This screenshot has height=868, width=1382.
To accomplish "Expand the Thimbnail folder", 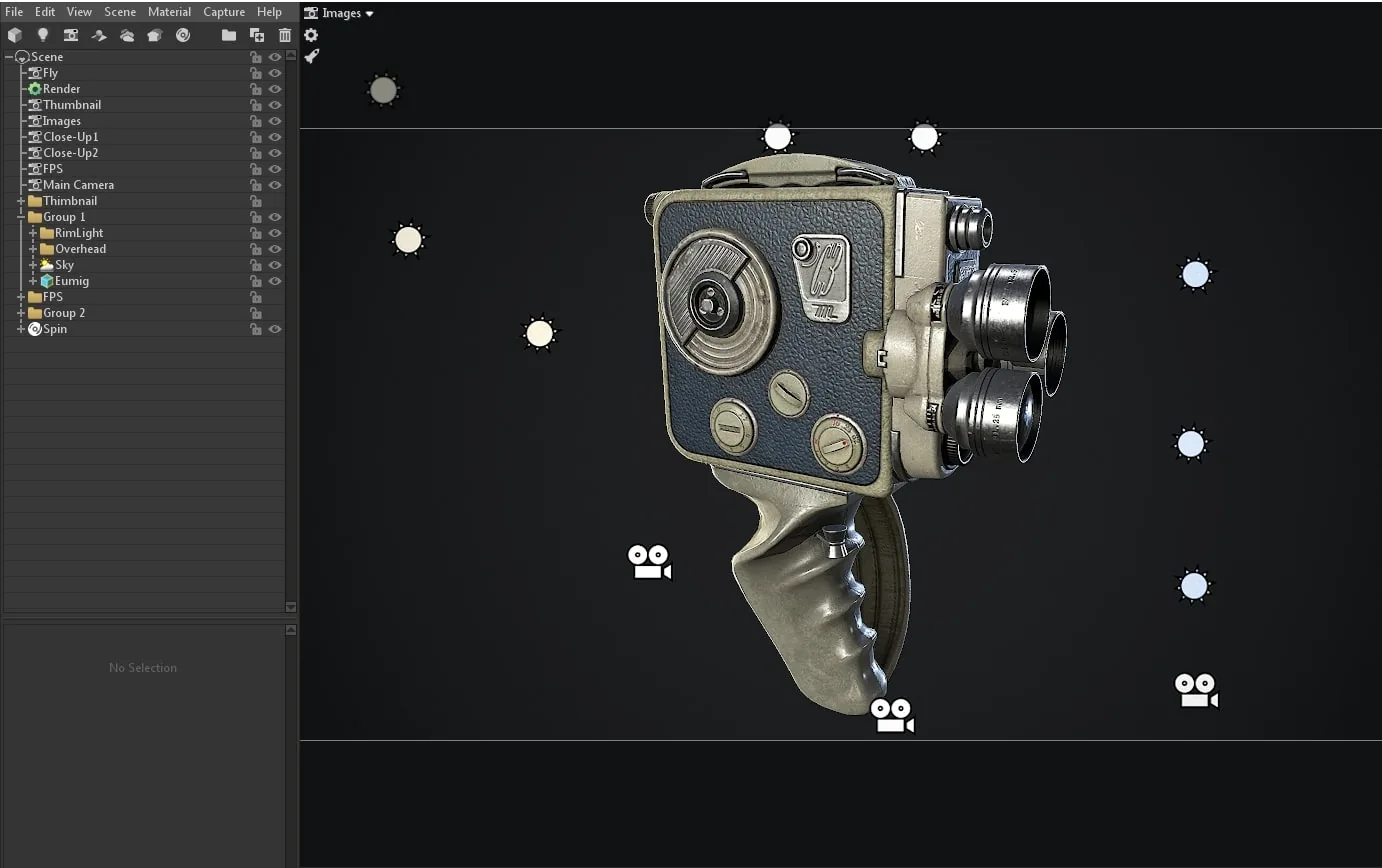I will click(21, 201).
